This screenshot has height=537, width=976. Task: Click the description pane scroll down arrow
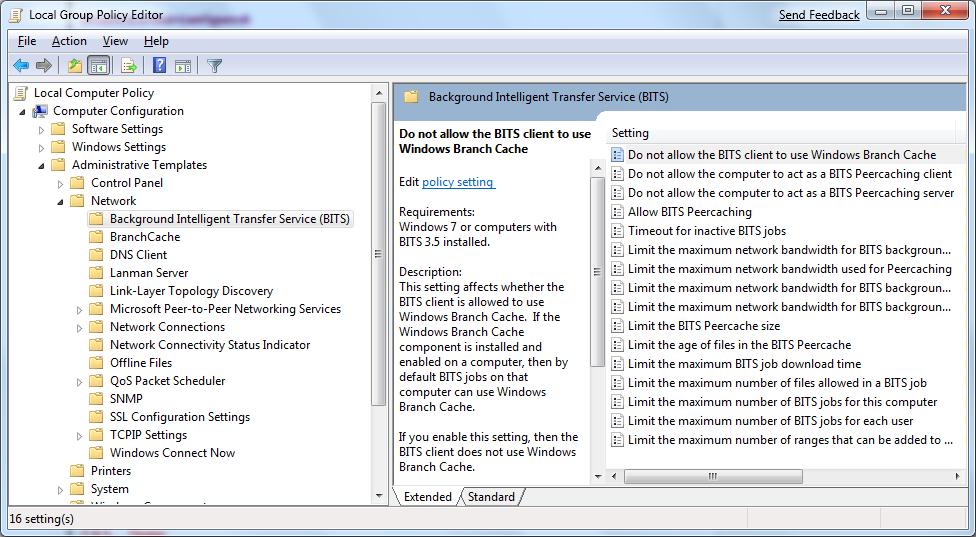[598, 477]
